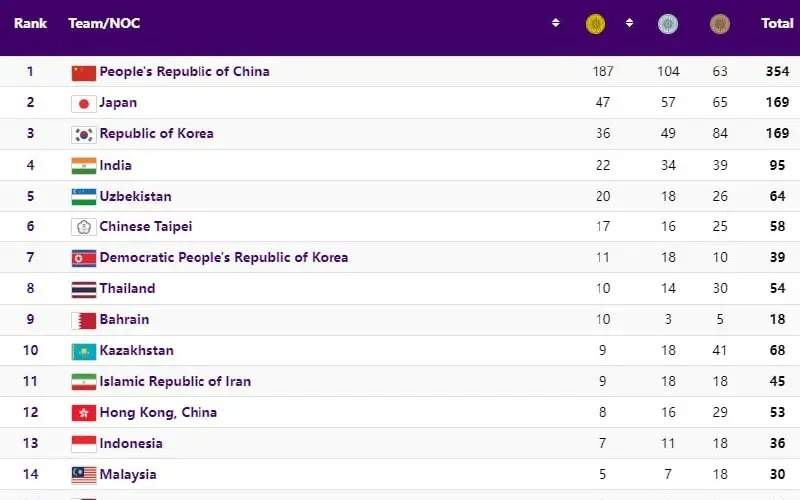Click the Chinese Taipei flag icon

pos(84,227)
